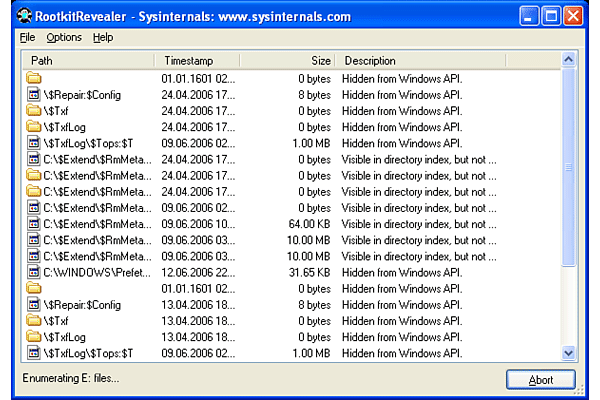This screenshot has width=600, height=400.
Task: Click the 'Enumerating E: files...' status text
Action: click(71, 378)
